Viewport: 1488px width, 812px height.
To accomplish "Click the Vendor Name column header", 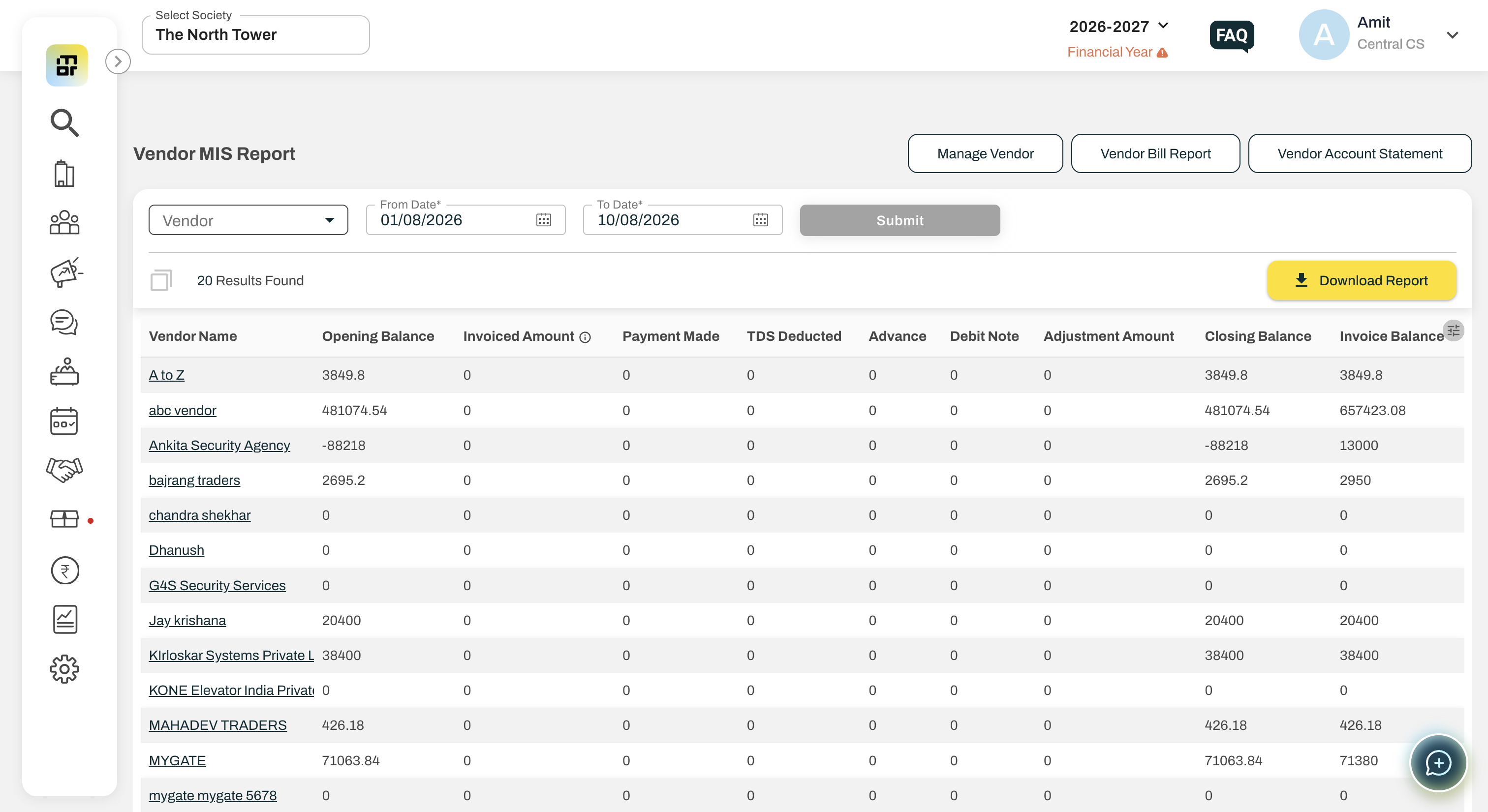I will 193,336.
